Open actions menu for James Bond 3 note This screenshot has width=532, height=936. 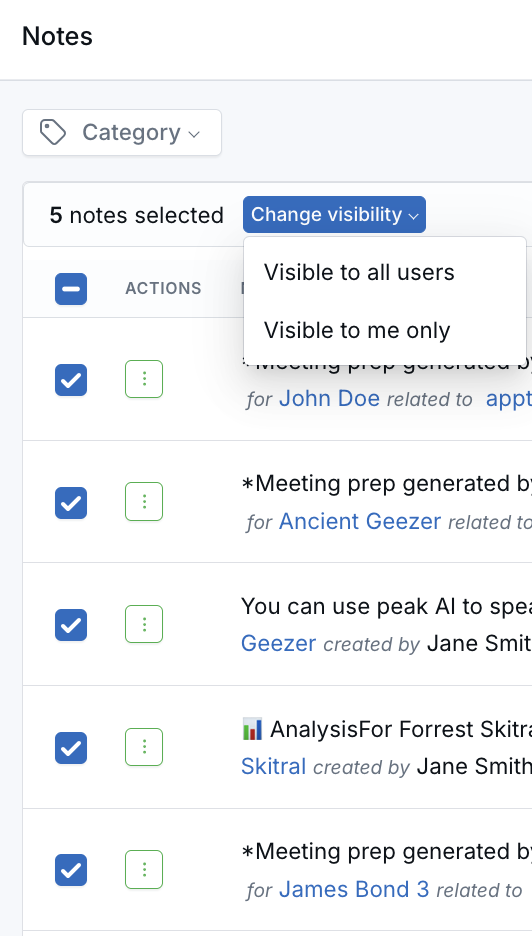click(x=144, y=870)
